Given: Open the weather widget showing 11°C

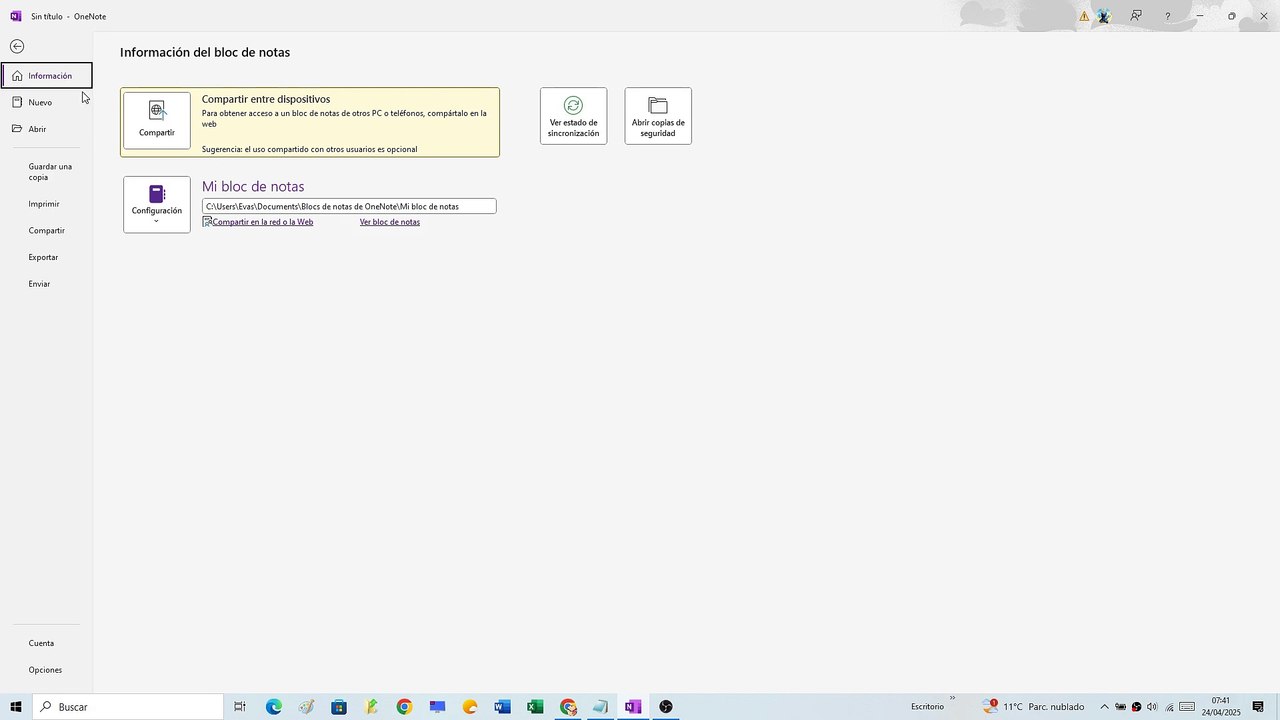Looking at the screenshot, I should tap(1034, 707).
